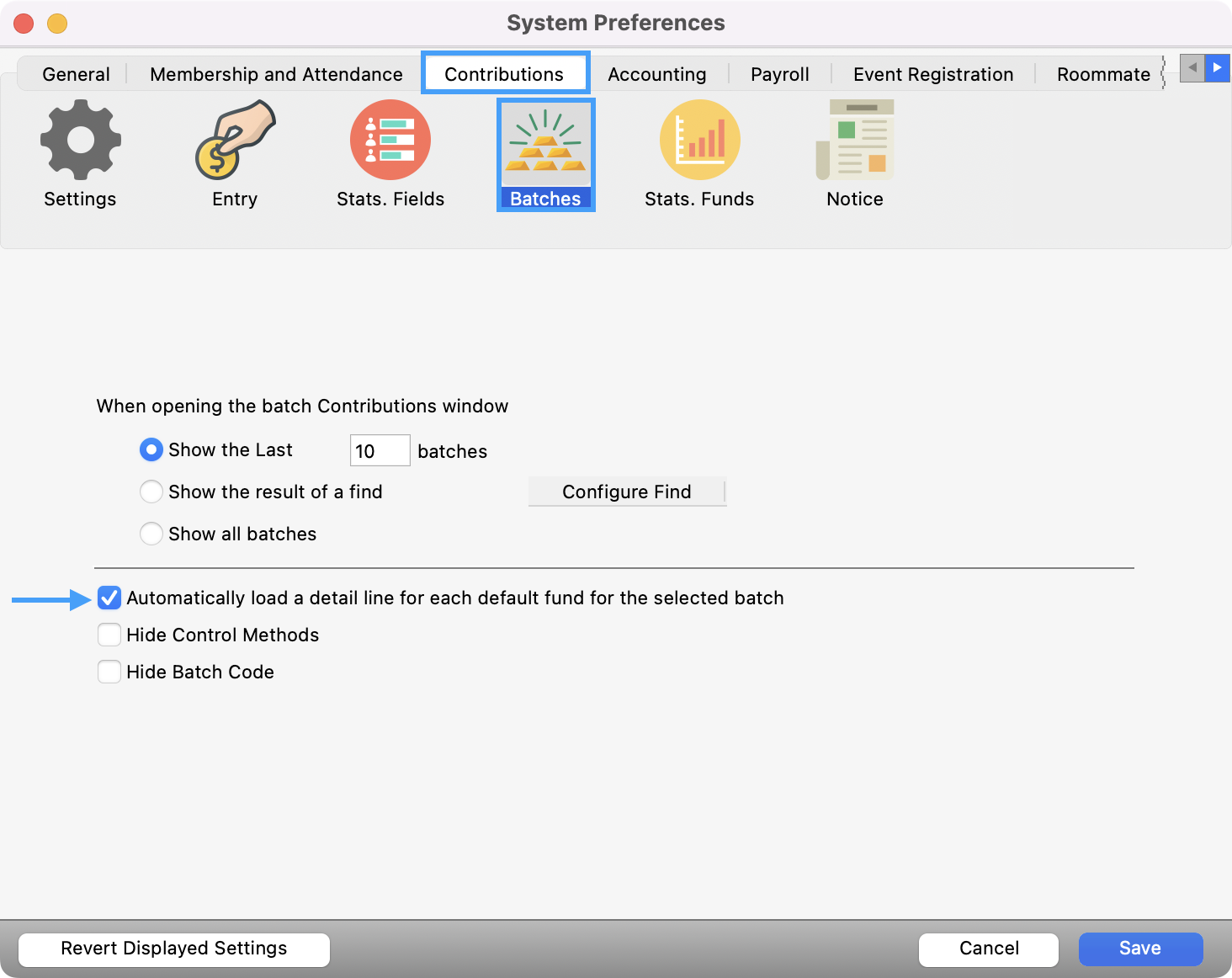Tick the Hide Batch Code checkbox
The image size is (1232, 978).
[109, 672]
